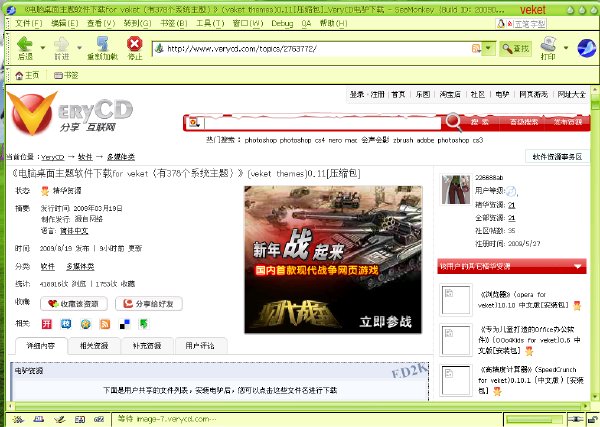Click the user avatar thumbnail

(456, 189)
